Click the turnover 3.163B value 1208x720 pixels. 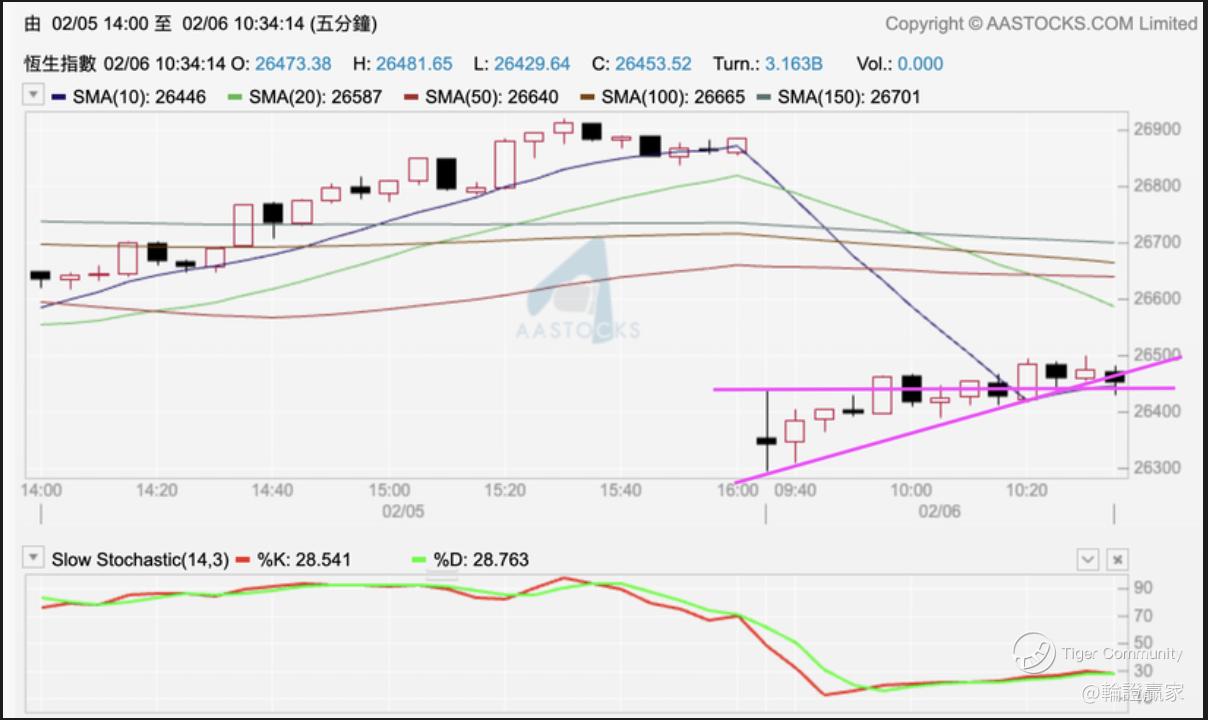(x=794, y=64)
